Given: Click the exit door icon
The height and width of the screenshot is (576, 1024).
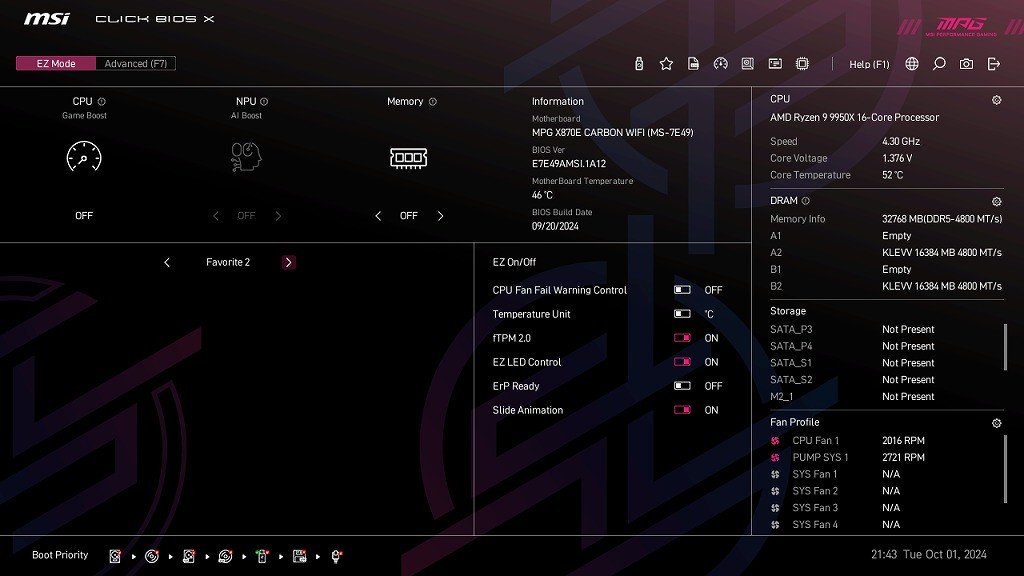Looking at the screenshot, I should [993, 63].
